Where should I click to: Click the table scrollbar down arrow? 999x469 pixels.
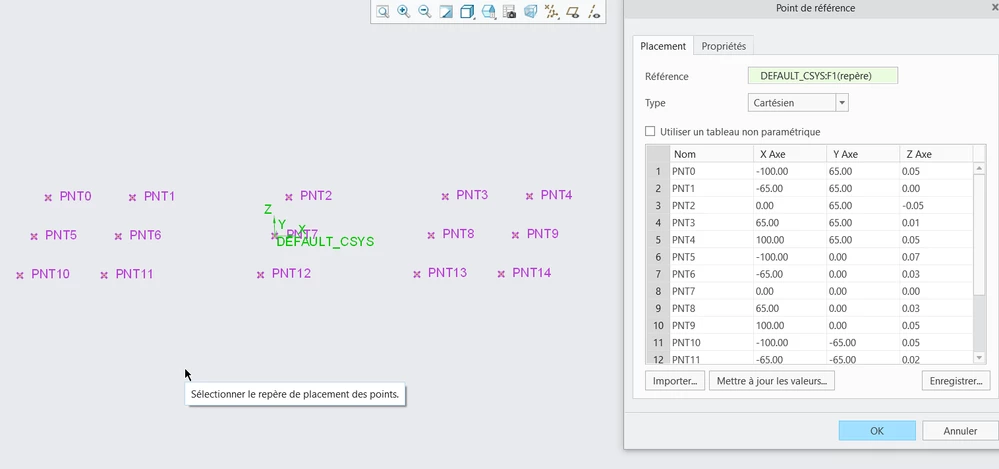point(979,358)
